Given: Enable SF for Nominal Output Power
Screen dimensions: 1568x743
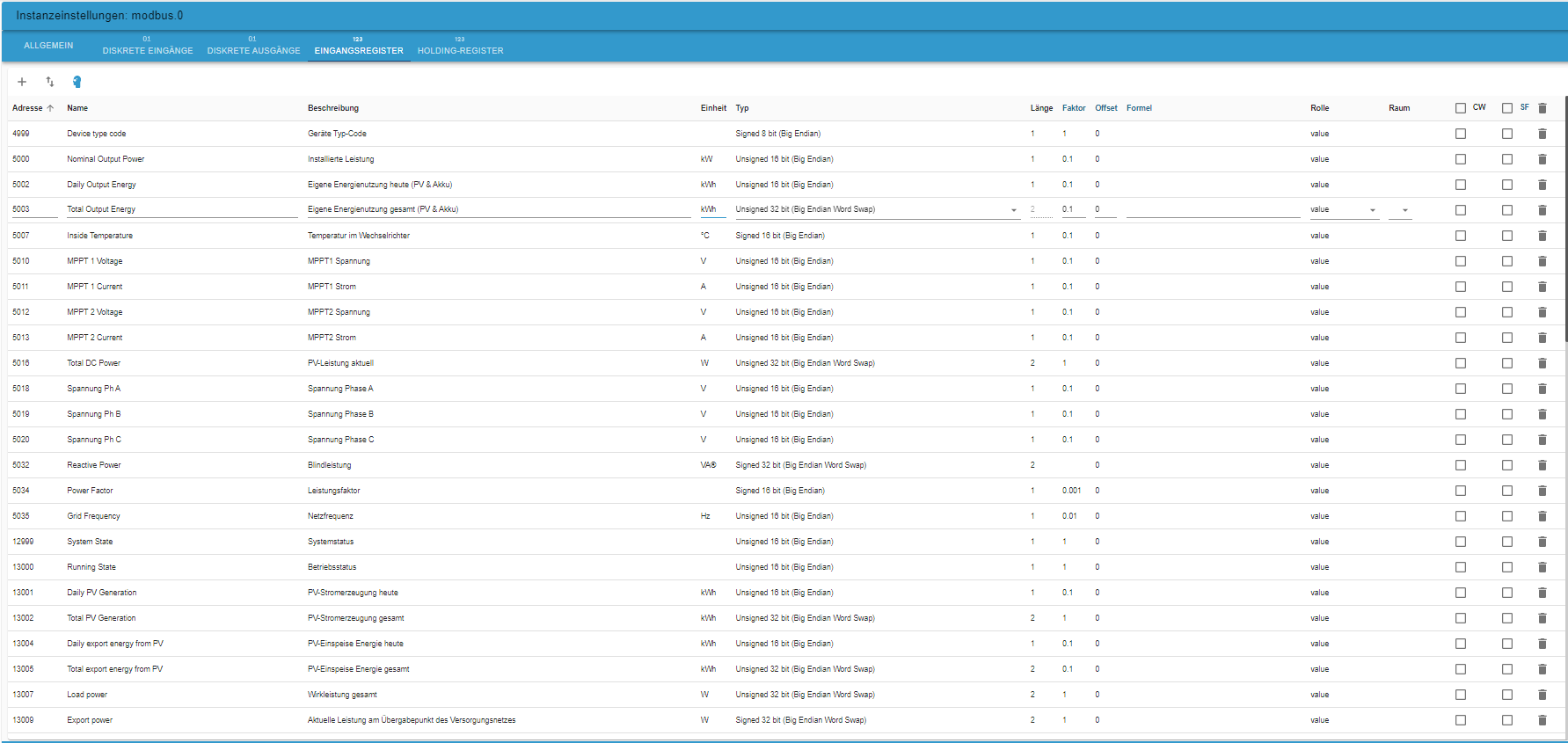Looking at the screenshot, I should click(1507, 159).
